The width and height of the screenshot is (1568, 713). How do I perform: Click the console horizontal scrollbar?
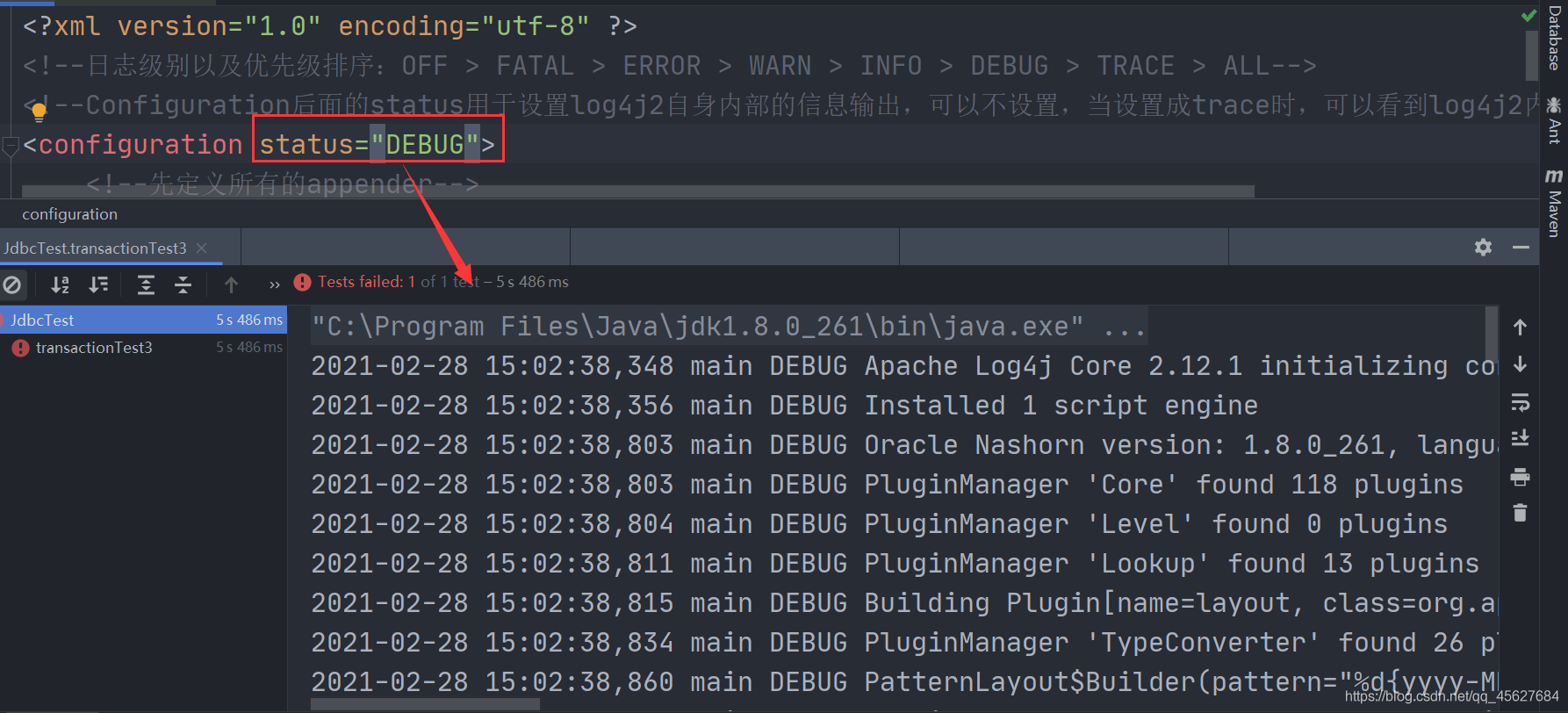pyautogui.click(x=425, y=704)
